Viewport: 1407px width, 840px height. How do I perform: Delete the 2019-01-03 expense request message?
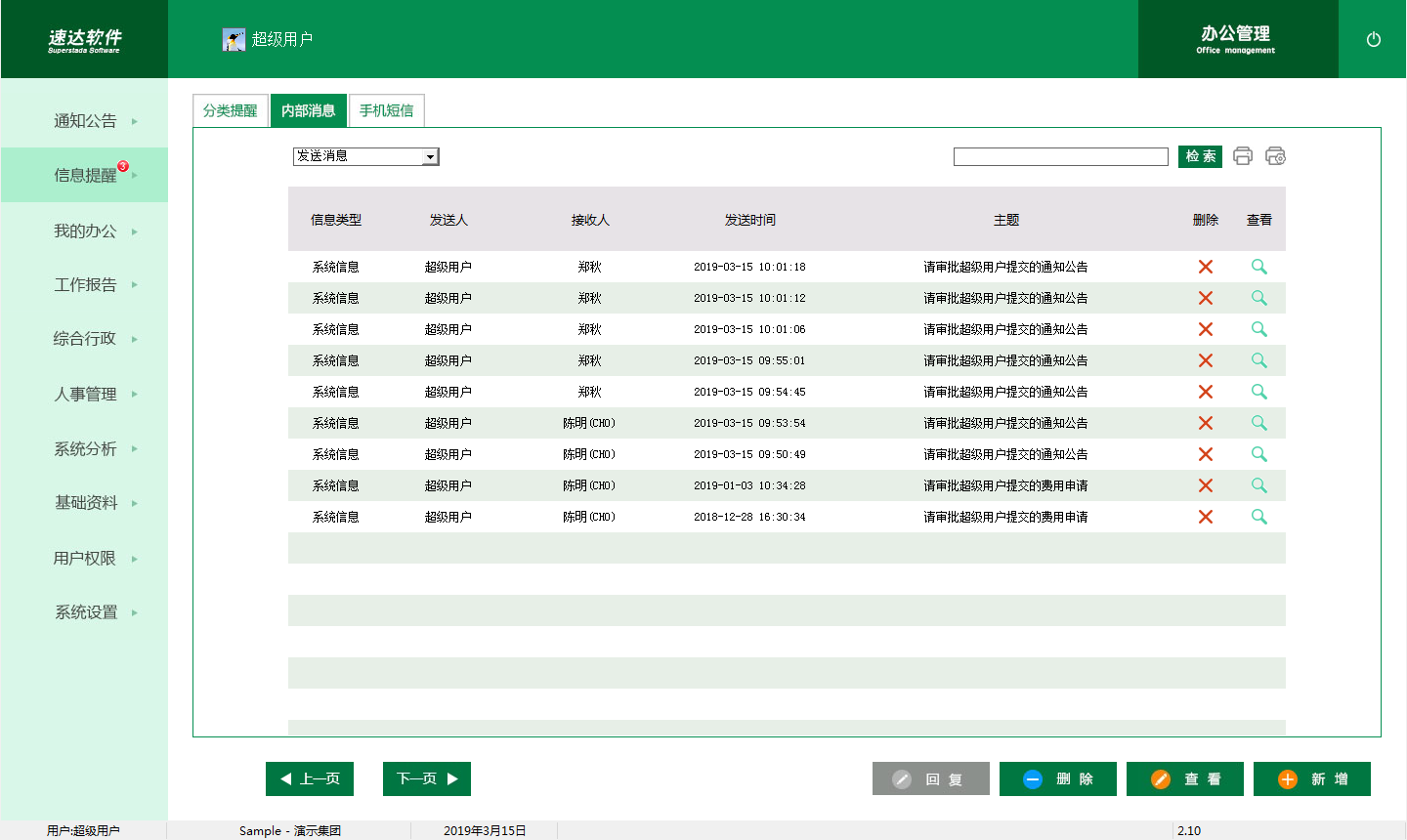pos(1205,485)
